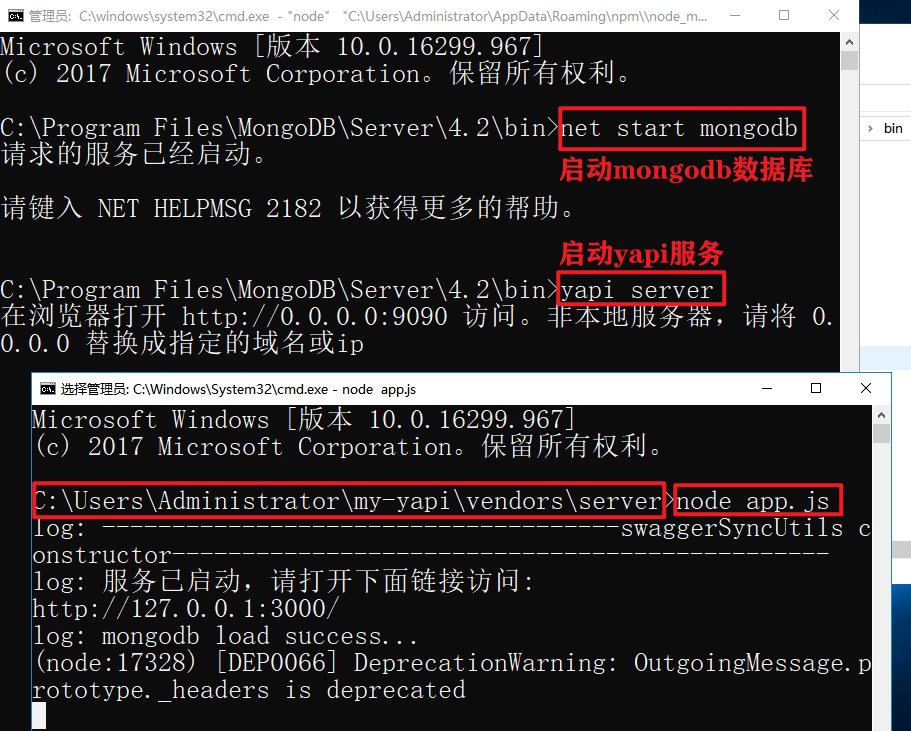Click the cmd icon of node app.js window

coord(48,389)
